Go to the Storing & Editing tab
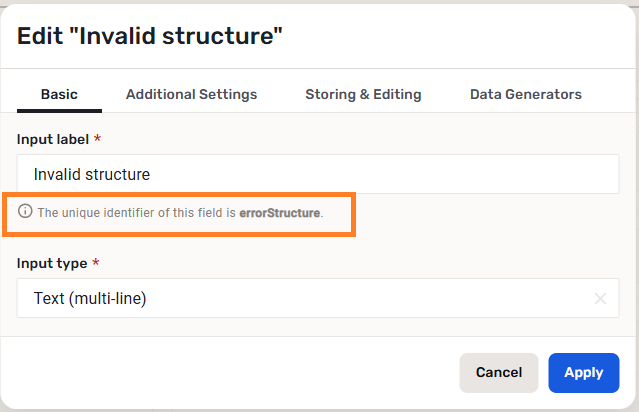Viewport: 639px width, 412px height. 363,94
